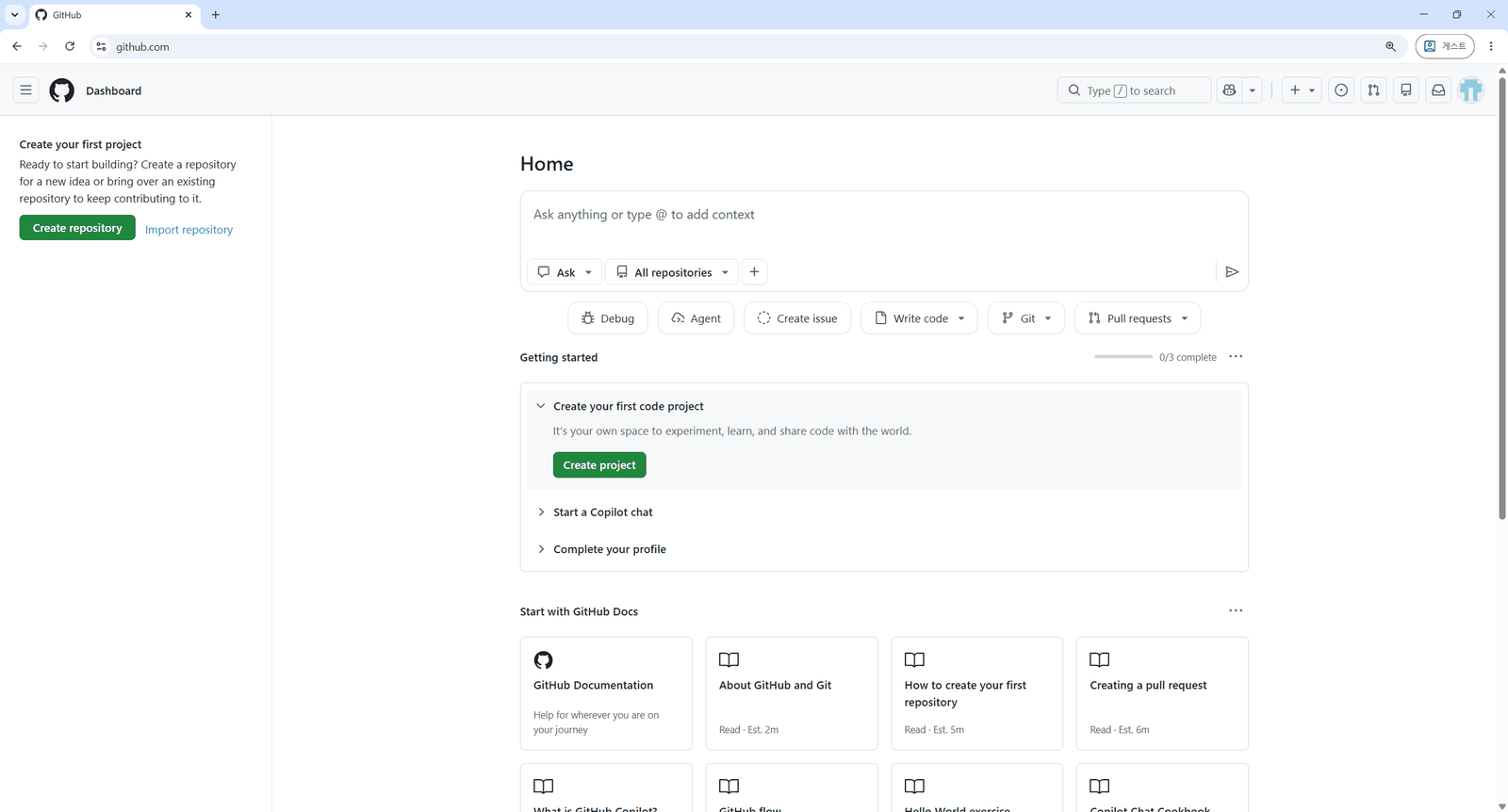Open the Creating a pull request card
Image resolution: width=1508 pixels, height=812 pixels.
(x=1162, y=693)
